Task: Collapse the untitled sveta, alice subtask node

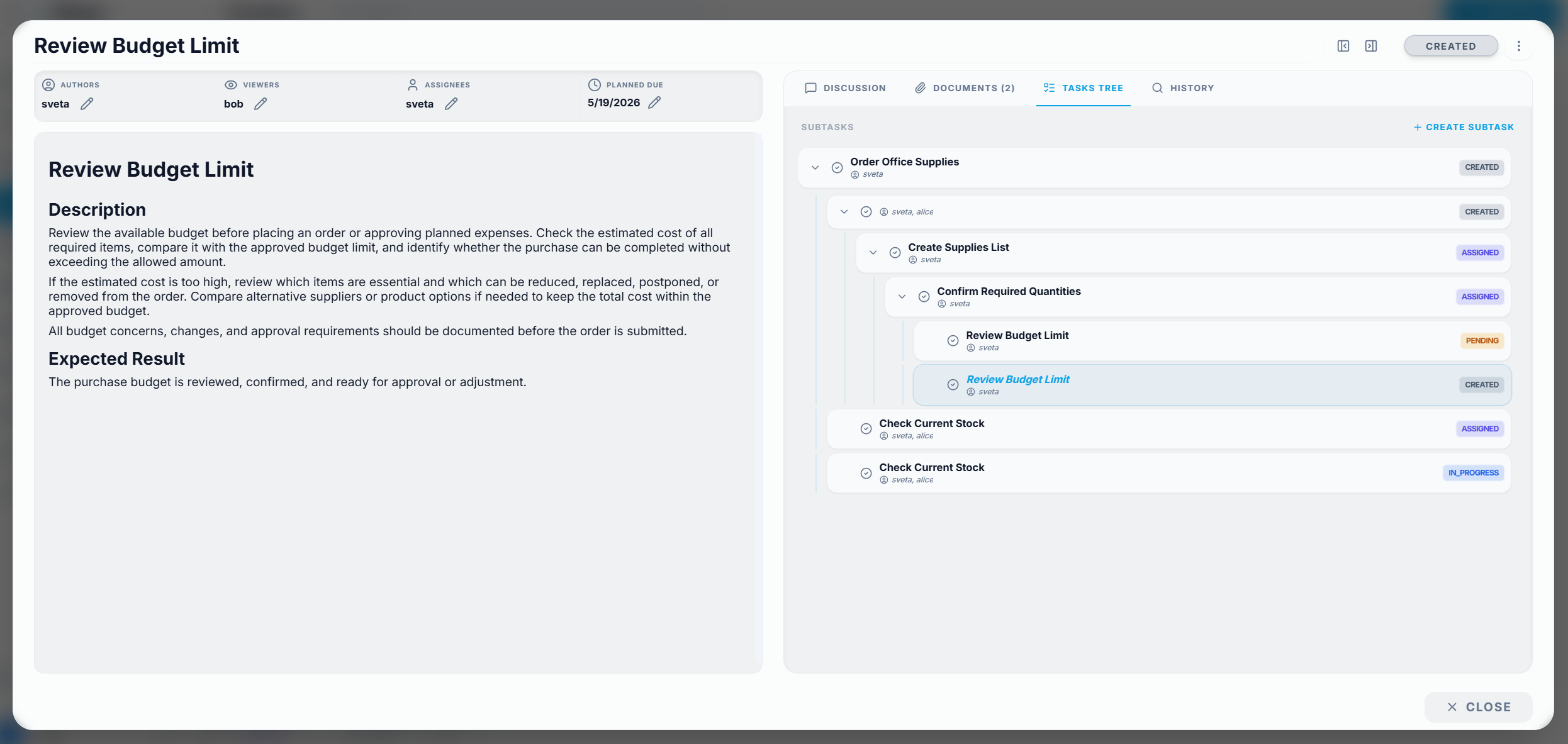Action: [x=844, y=212]
